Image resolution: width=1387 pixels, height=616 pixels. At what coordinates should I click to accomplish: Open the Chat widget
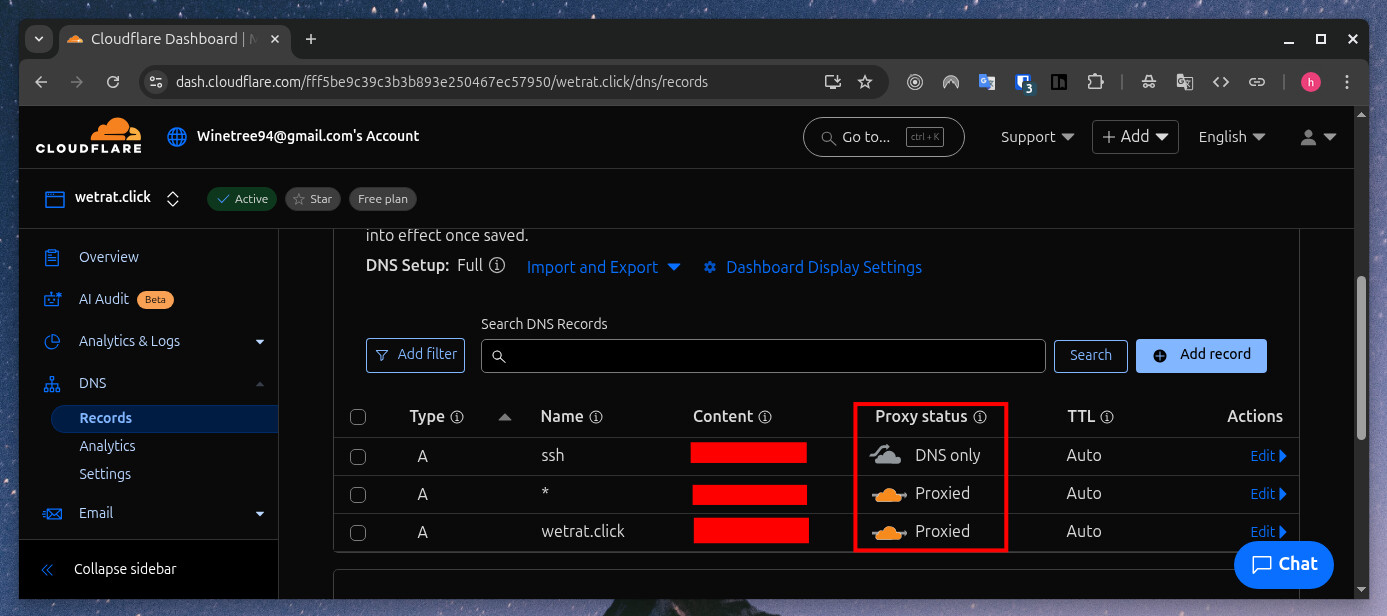[1284, 564]
